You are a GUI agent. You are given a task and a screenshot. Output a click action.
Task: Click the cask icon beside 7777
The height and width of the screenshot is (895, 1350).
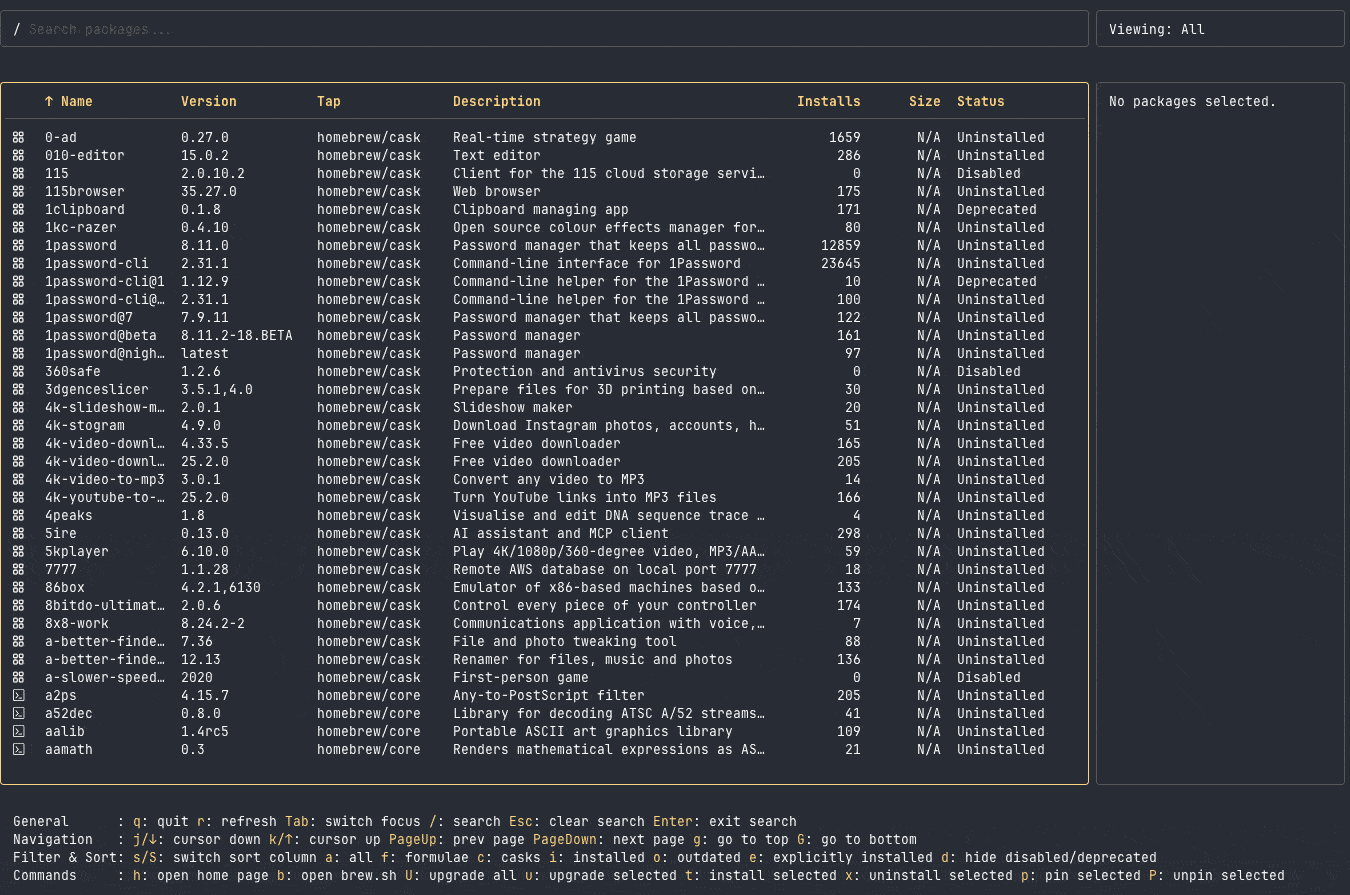tap(18, 569)
